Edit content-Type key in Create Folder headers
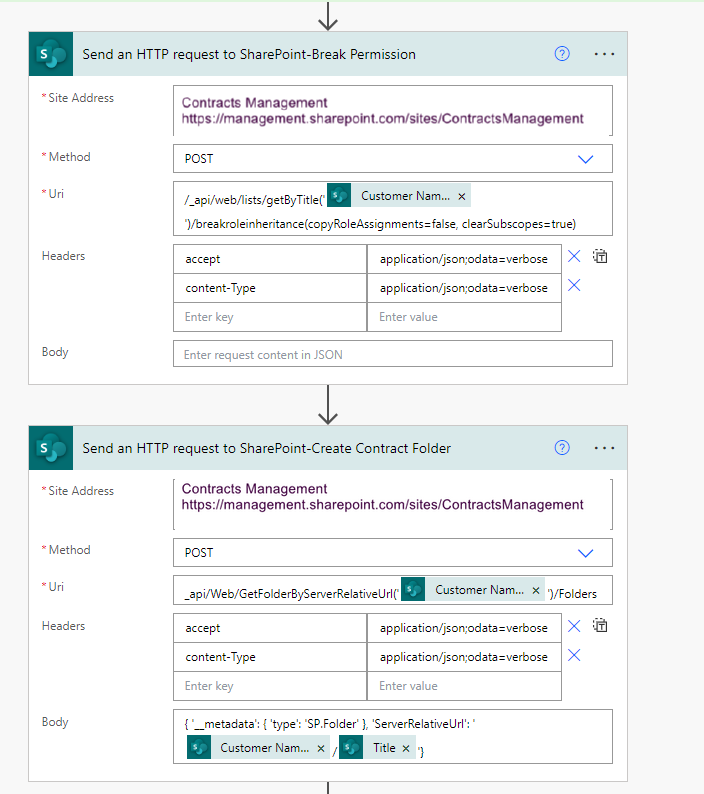 pos(270,657)
